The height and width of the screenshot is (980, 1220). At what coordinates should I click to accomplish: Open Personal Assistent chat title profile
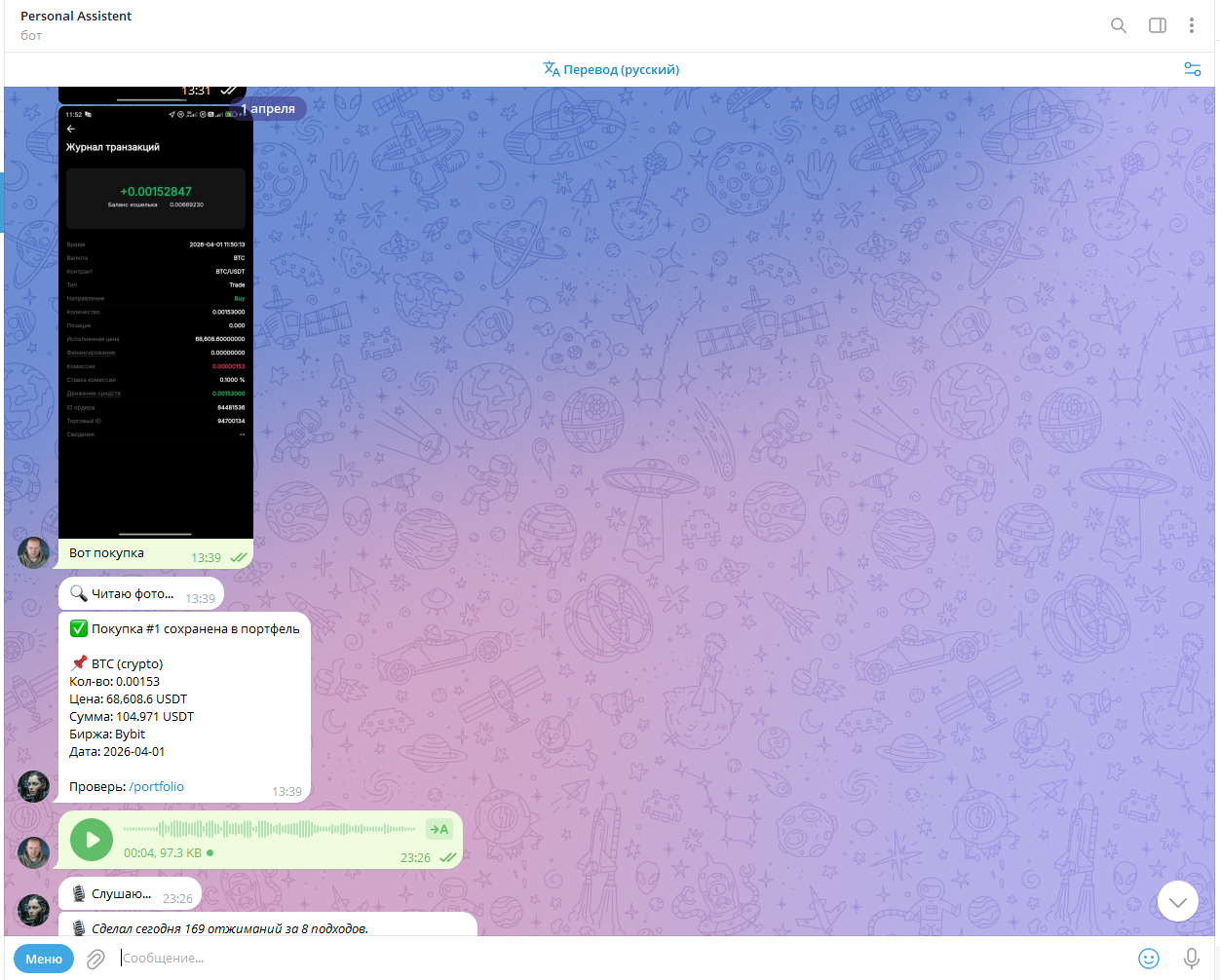[76, 17]
